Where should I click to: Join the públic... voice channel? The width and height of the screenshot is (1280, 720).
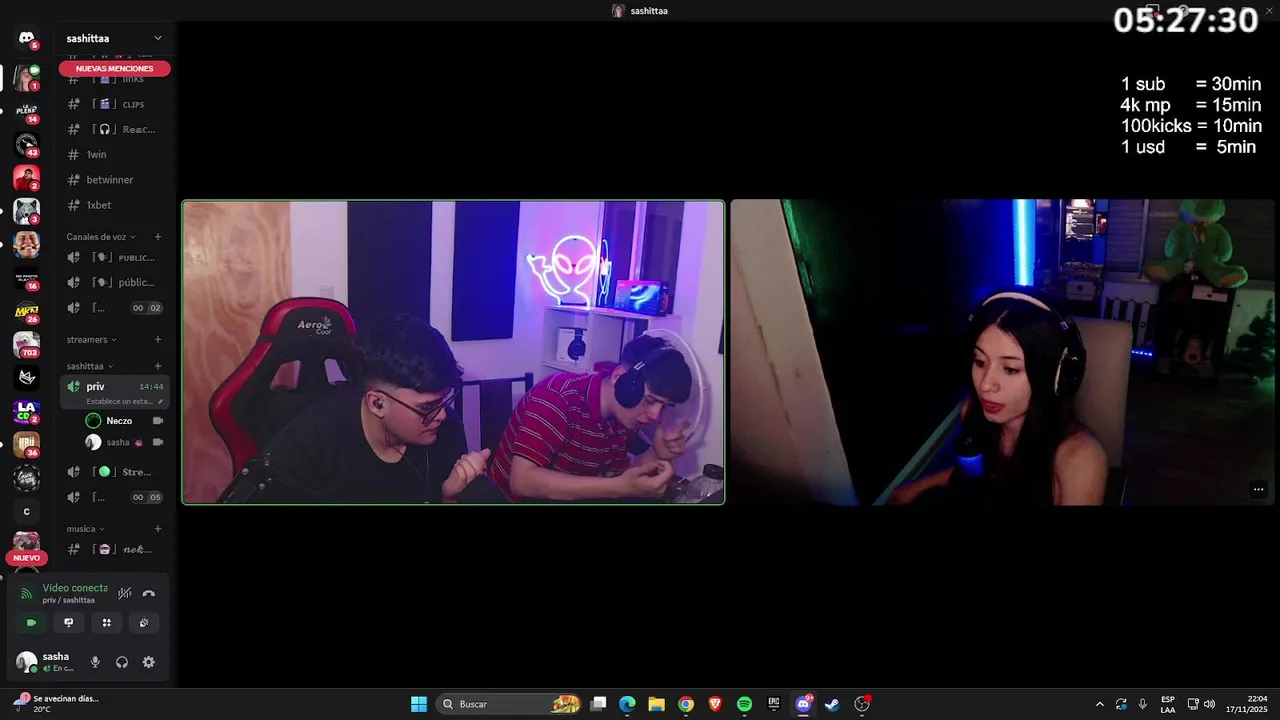point(113,282)
